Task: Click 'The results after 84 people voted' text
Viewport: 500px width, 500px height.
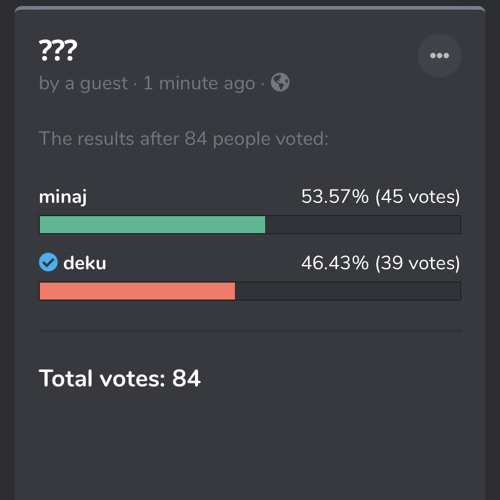Action: click(184, 139)
